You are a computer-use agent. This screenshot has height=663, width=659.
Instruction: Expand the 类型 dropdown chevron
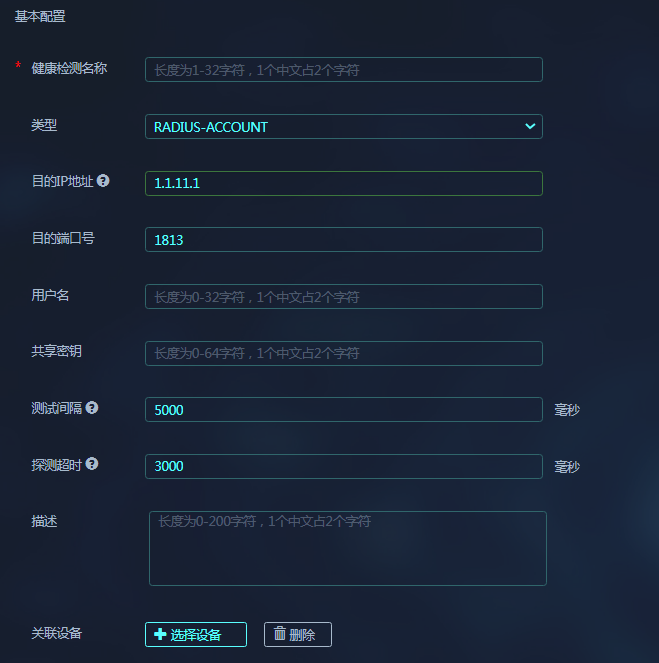530,126
